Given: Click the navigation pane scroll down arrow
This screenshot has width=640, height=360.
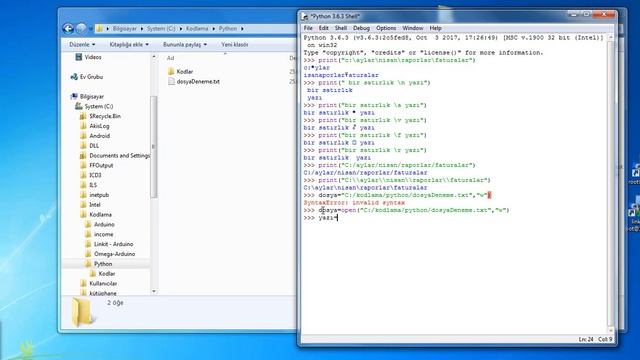Looking at the screenshot, I should click(x=154, y=291).
